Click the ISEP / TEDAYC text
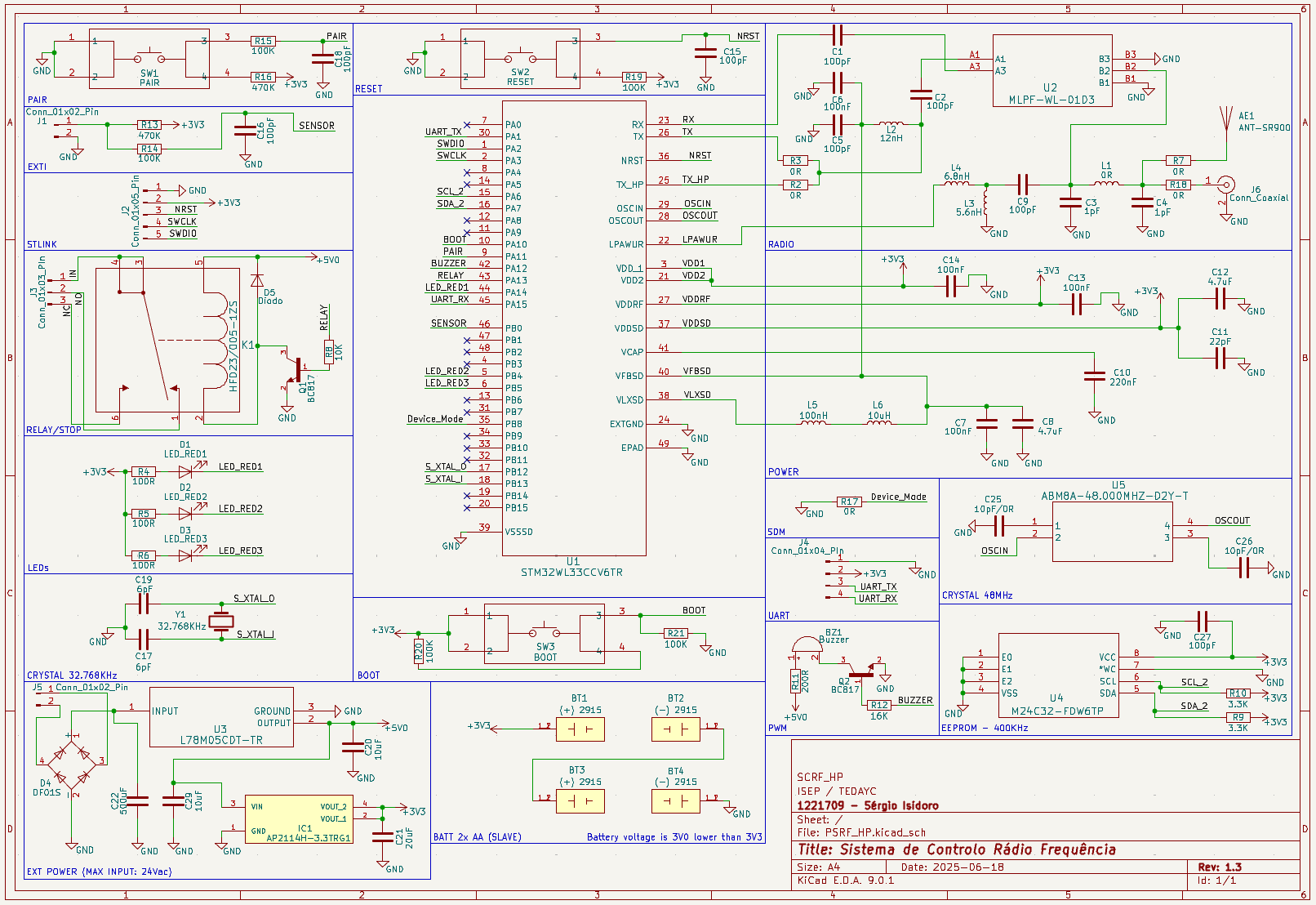1316x905 pixels. click(x=837, y=791)
